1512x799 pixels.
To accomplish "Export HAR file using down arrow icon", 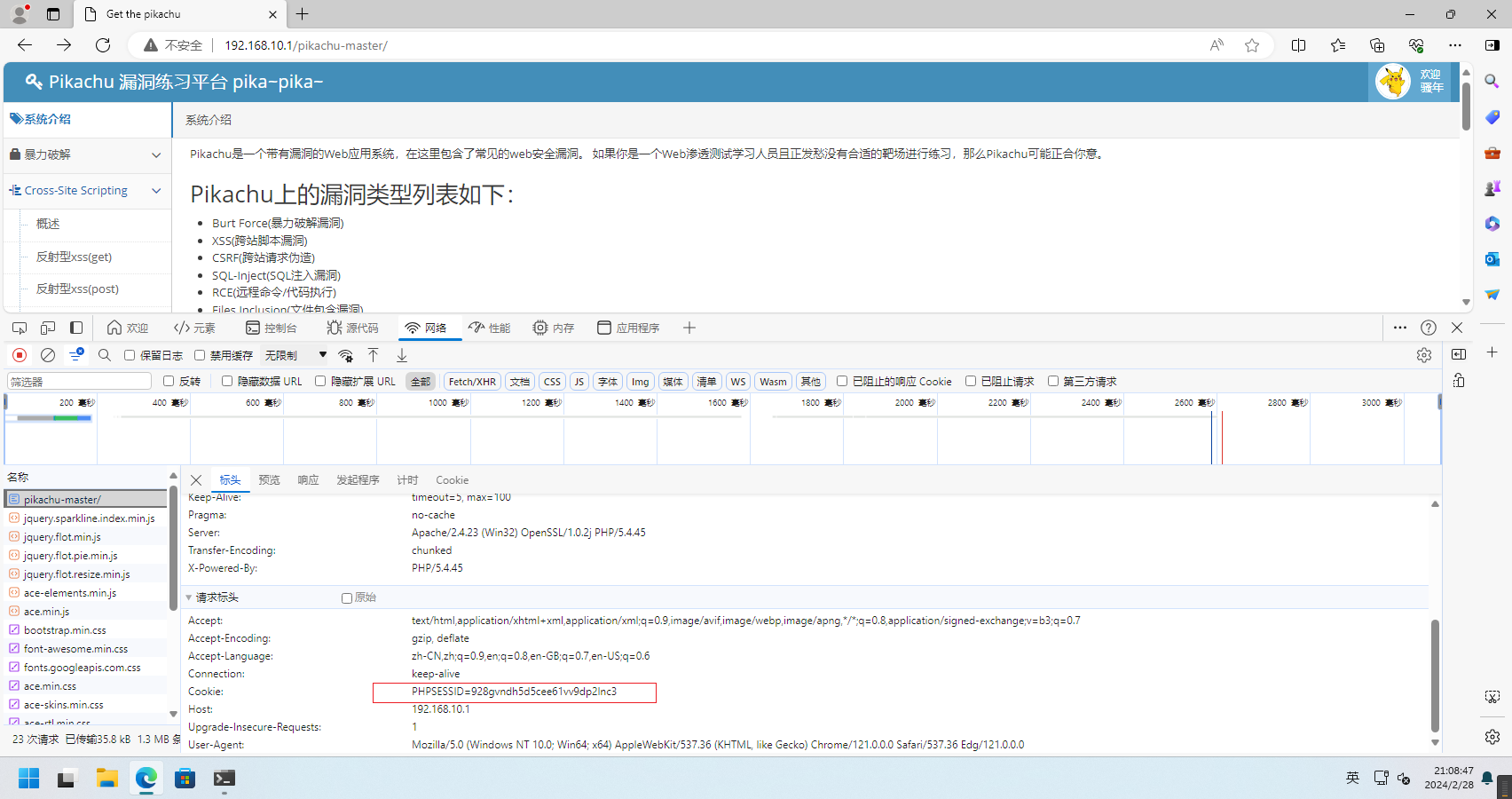I will [x=402, y=355].
